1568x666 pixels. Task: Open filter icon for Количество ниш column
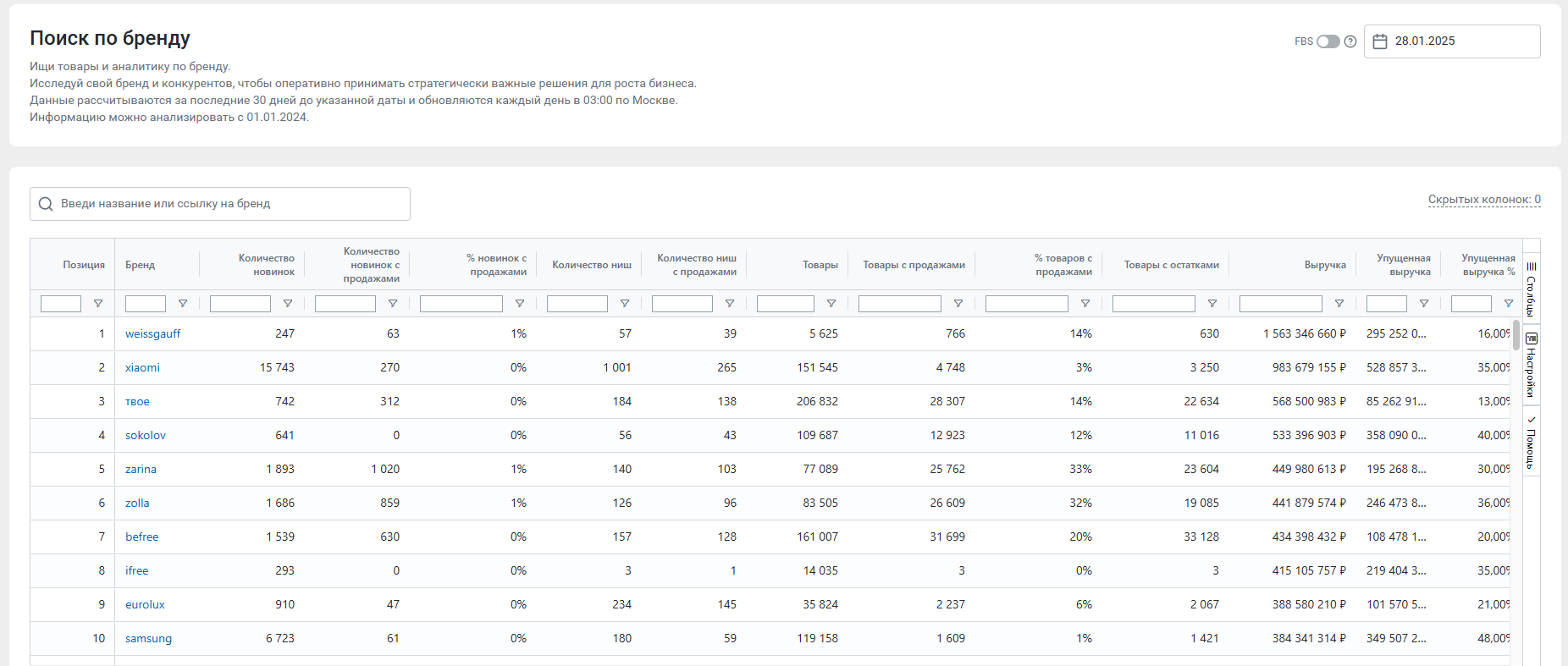pos(625,304)
